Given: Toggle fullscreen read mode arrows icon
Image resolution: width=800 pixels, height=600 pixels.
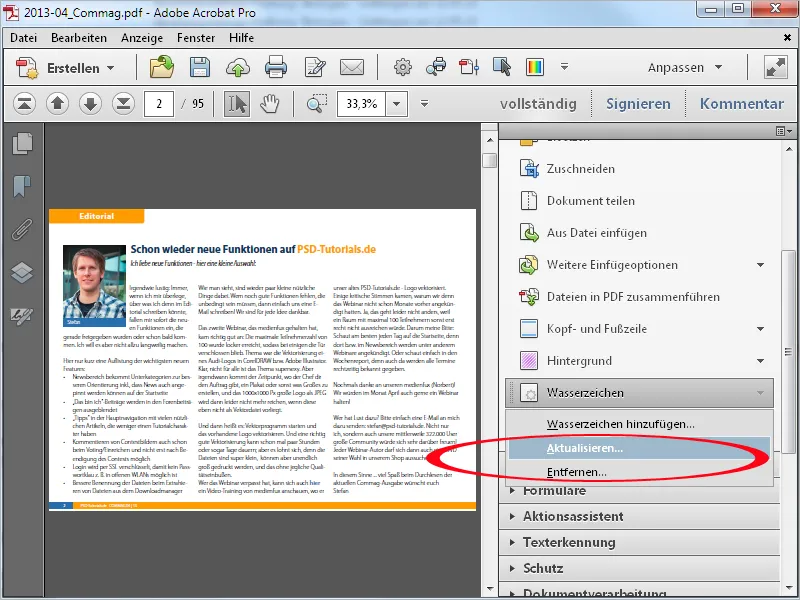Looking at the screenshot, I should (x=775, y=67).
